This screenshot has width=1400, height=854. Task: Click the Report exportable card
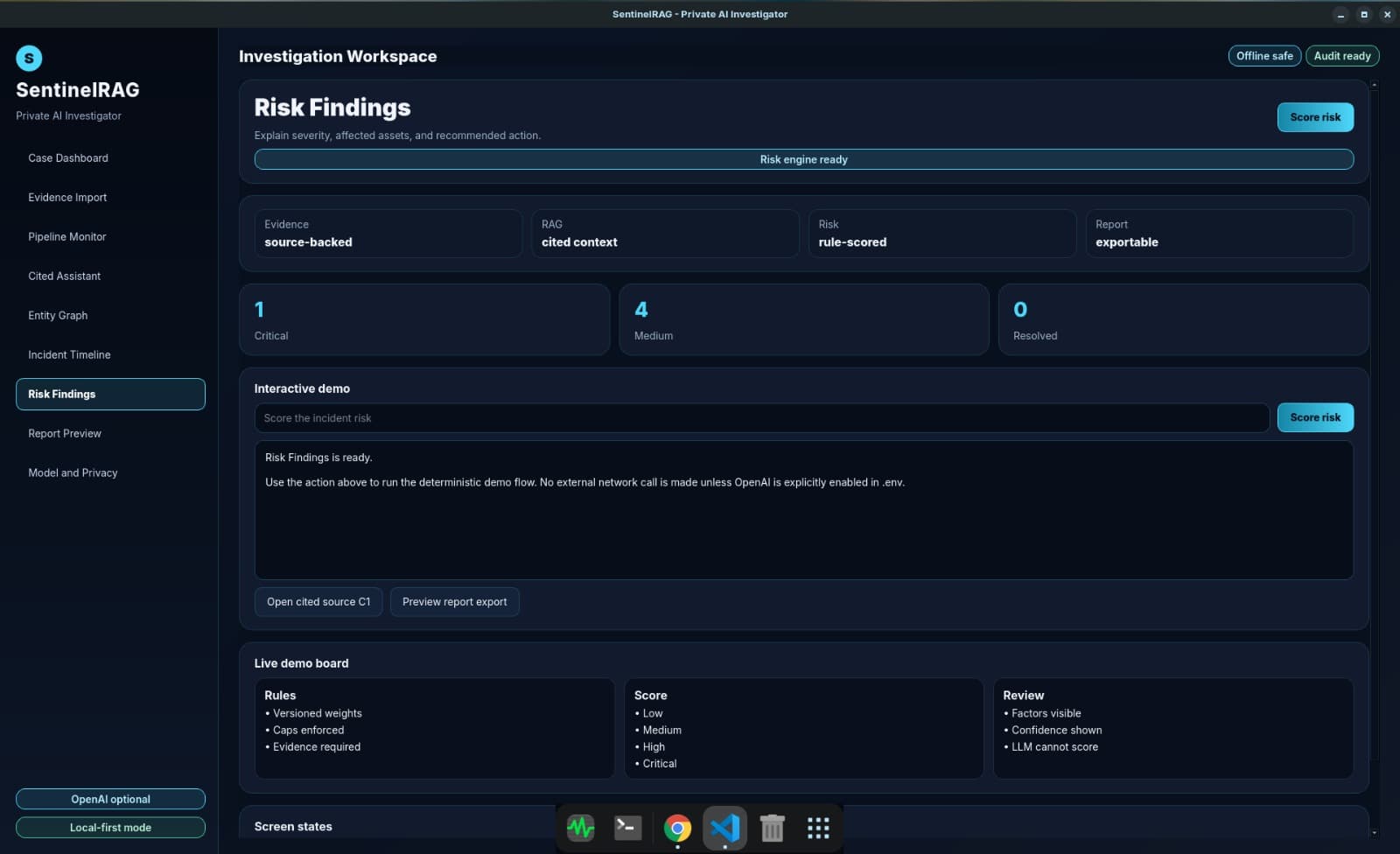tap(1220, 234)
